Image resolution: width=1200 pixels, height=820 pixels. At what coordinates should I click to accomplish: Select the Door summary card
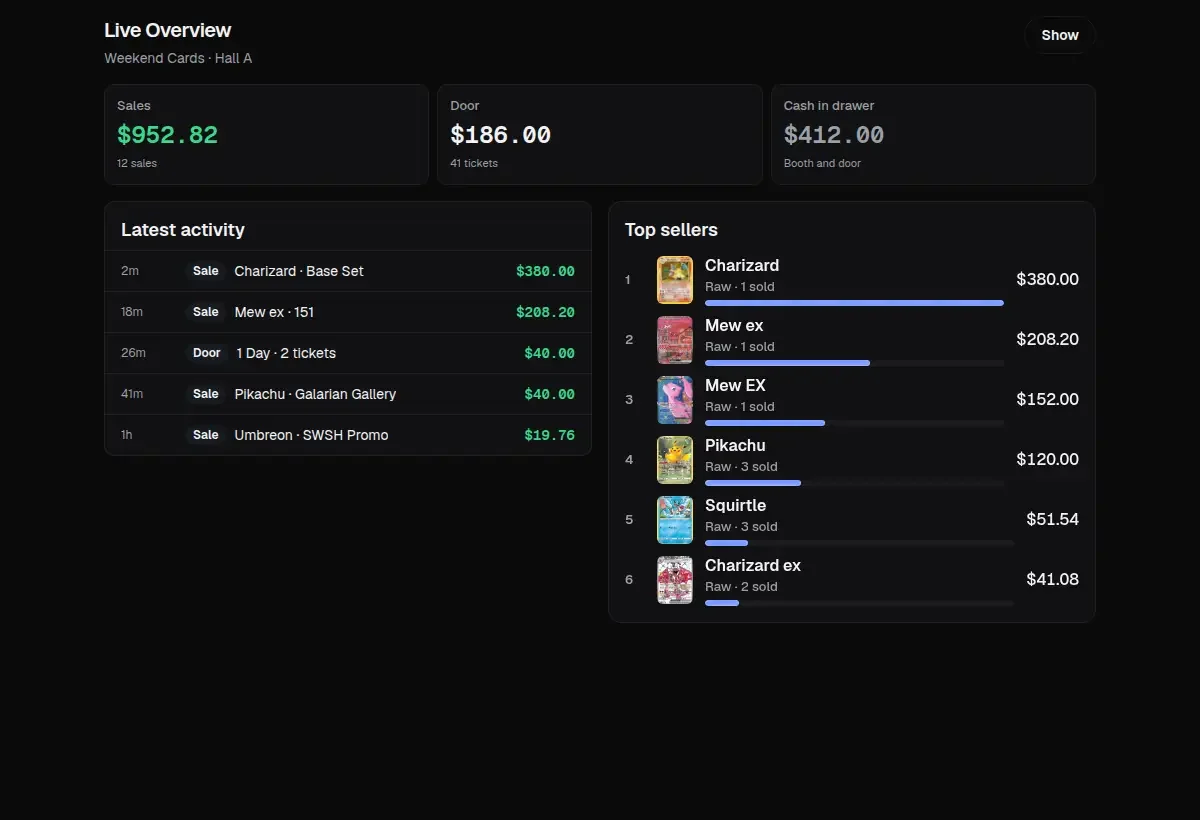coord(600,135)
